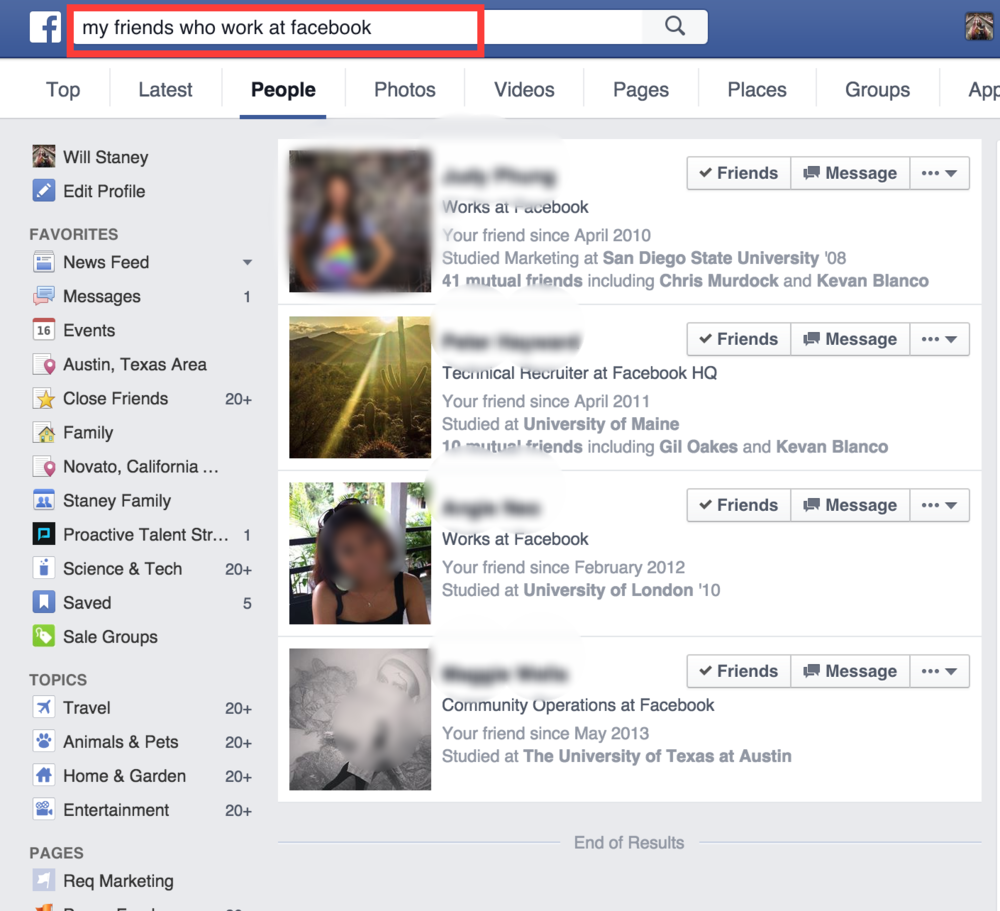The image size is (1000, 911).
Task: Open the Videos tab
Action: tap(524, 89)
